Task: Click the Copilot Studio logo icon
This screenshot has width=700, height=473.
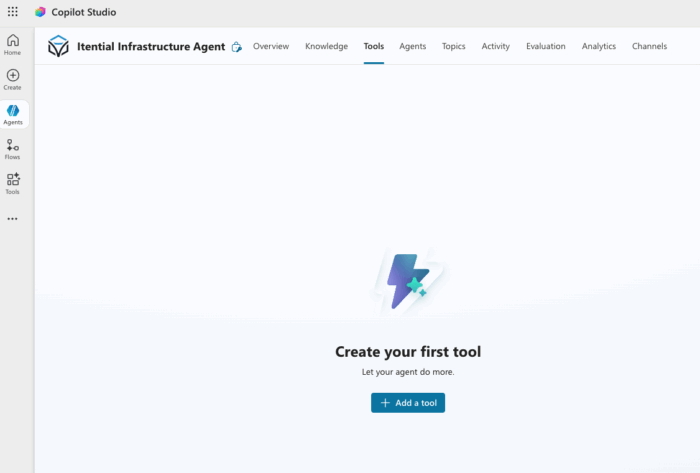Action: [x=40, y=12]
